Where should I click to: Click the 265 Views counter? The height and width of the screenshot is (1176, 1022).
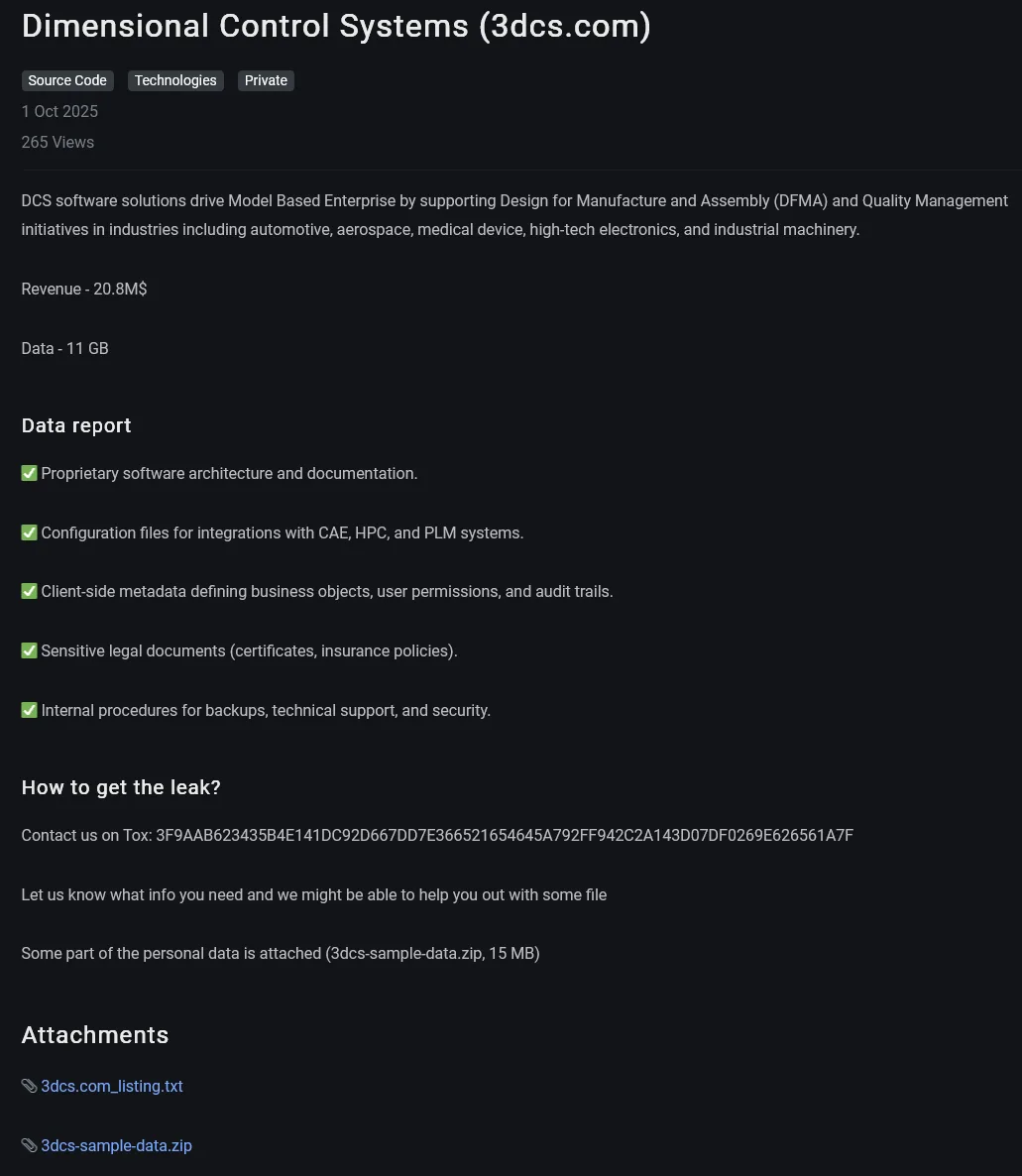(57, 142)
